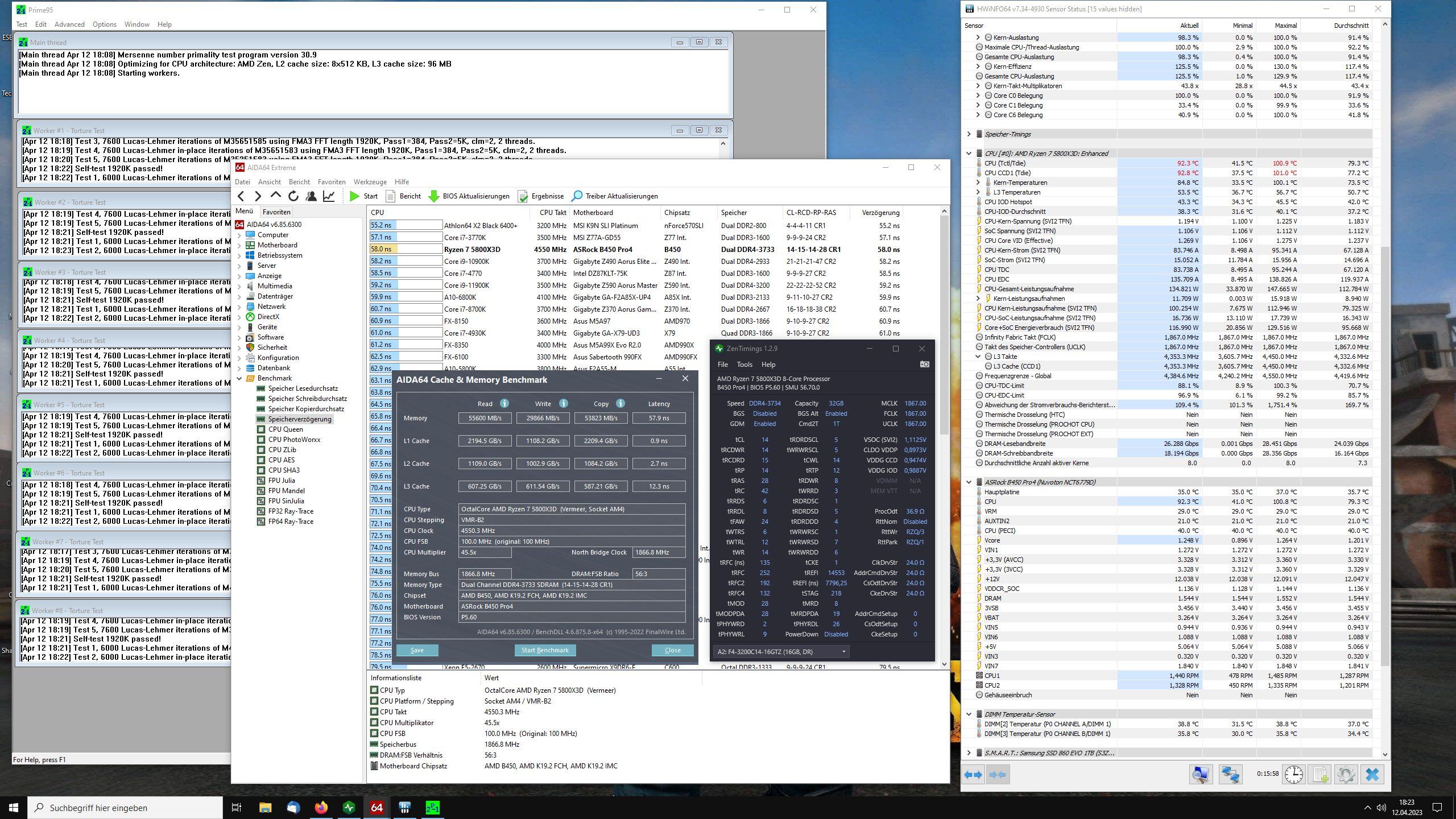1456x819 pixels.
Task: Open File Explorer from taskbar
Action: pos(265,808)
